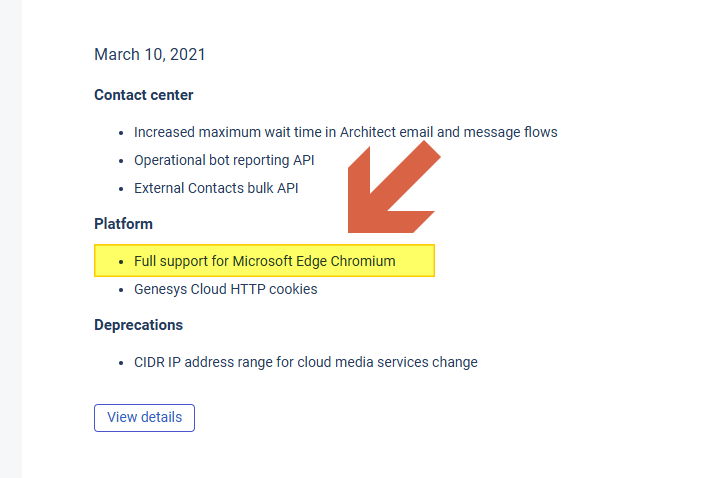This screenshot has height=478, width=710.
Task: Click bullet before Genesys Cloud HTTP cookies
Action: click(x=121, y=290)
